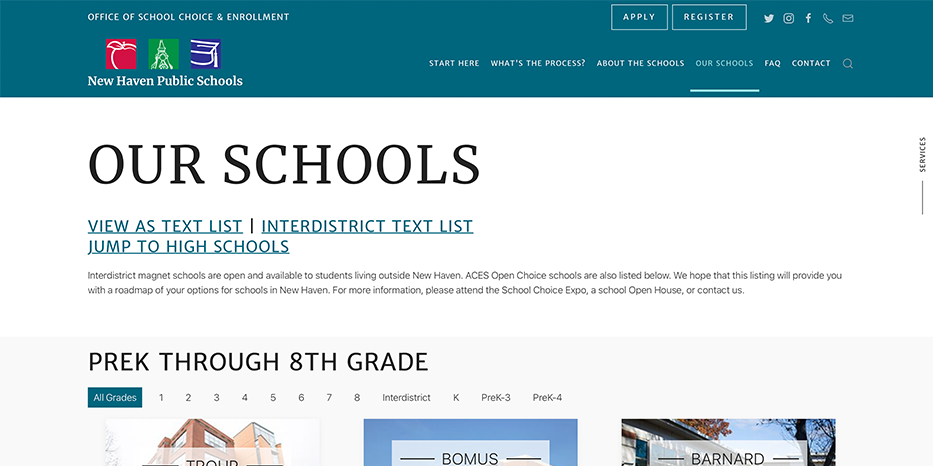Open What's the Process menu item
This screenshot has width=933, height=466.
tap(538, 64)
